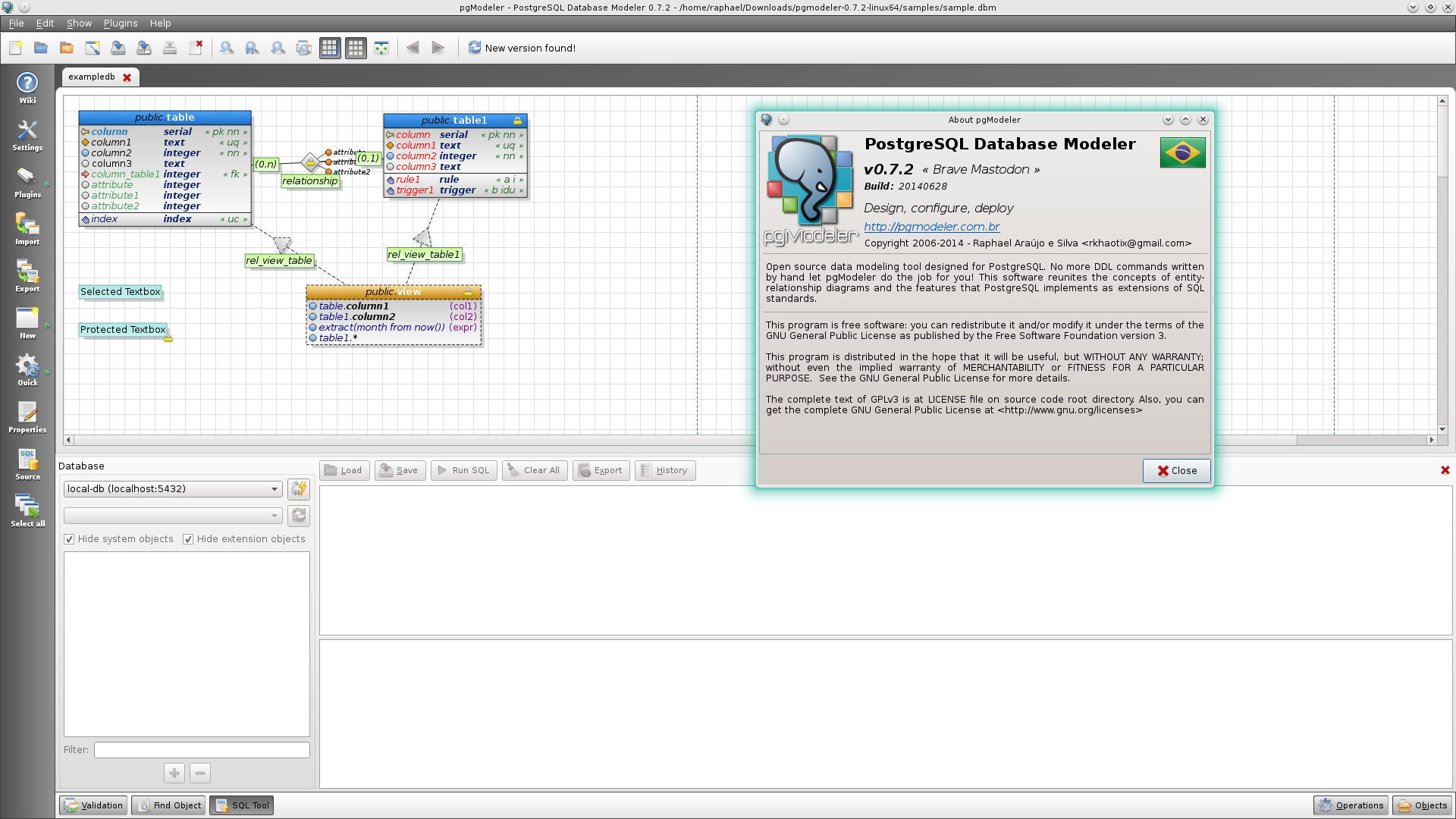Click the Load SQL button
This screenshot has height=819, width=1456.
point(344,470)
